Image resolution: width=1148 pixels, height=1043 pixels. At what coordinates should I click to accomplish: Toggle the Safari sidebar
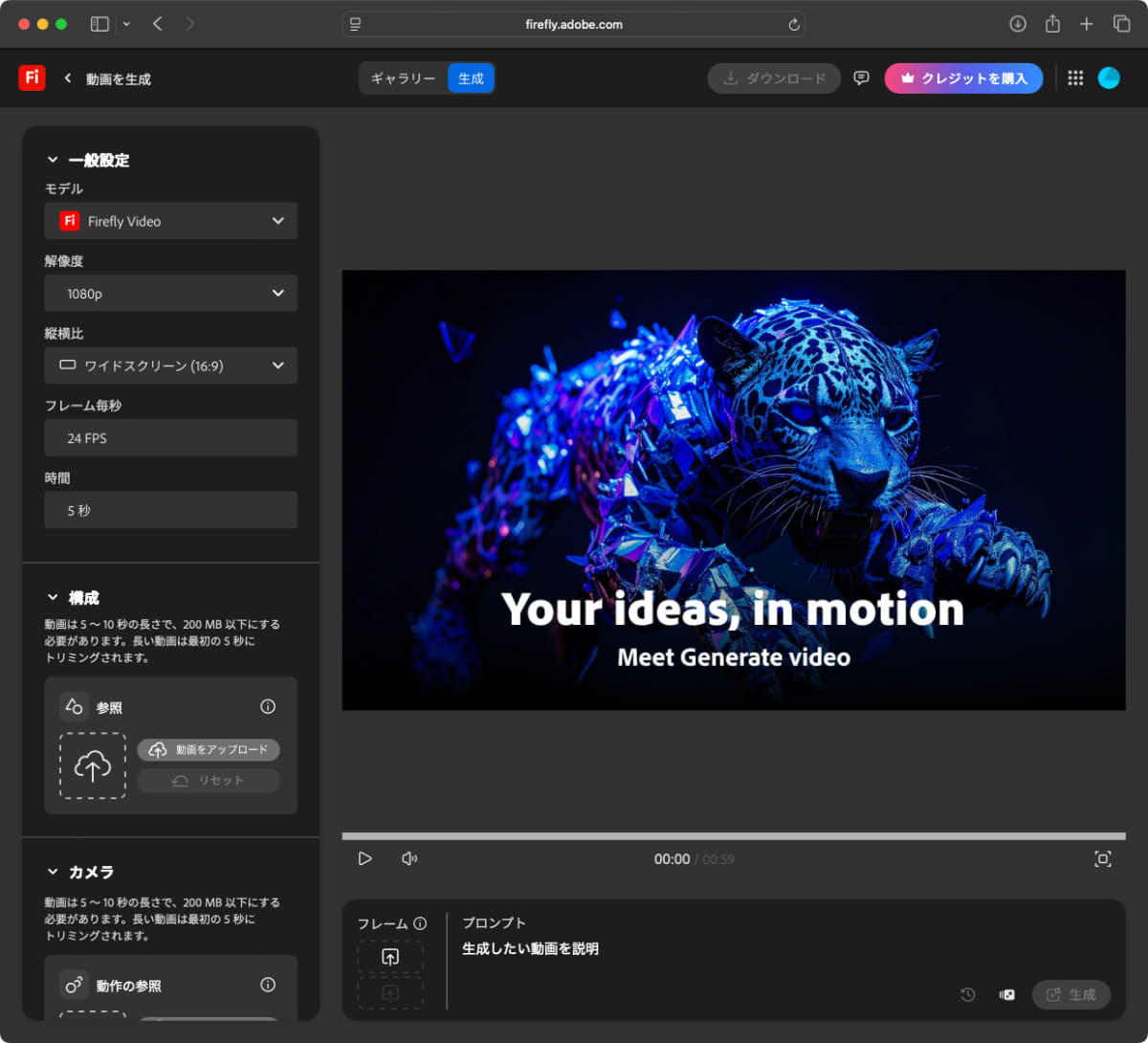pyautogui.click(x=99, y=23)
